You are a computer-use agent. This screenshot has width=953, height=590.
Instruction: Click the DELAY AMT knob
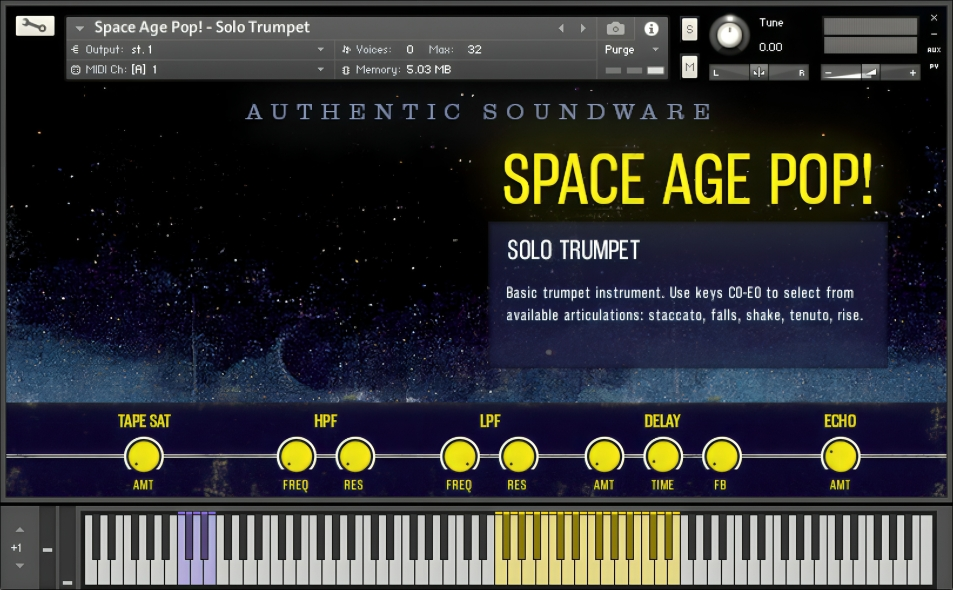click(604, 456)
